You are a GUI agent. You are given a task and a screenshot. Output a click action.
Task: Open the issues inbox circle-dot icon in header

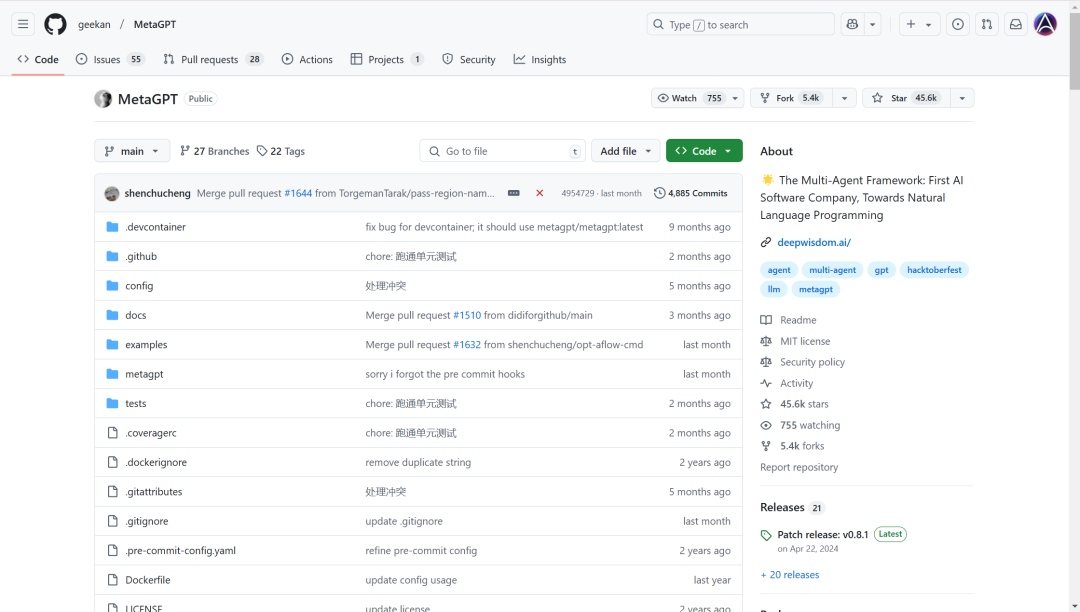tap(957, 24)
